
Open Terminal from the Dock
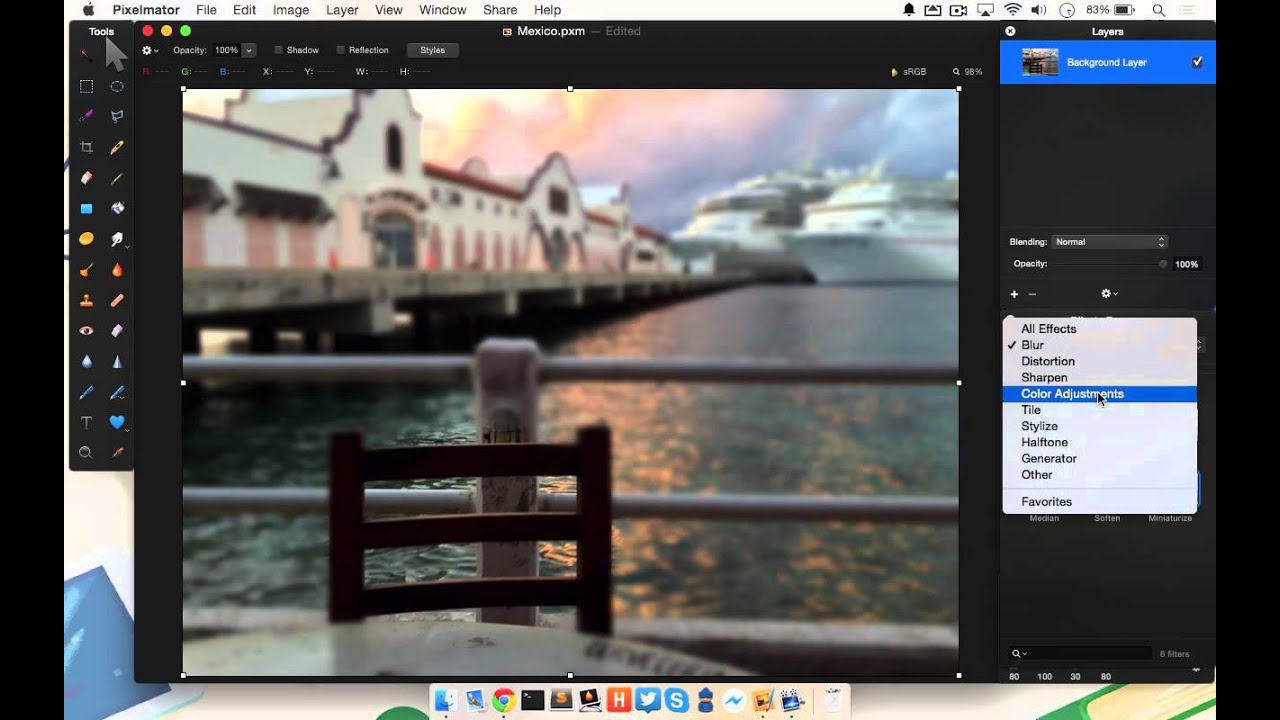coord(532,701)
